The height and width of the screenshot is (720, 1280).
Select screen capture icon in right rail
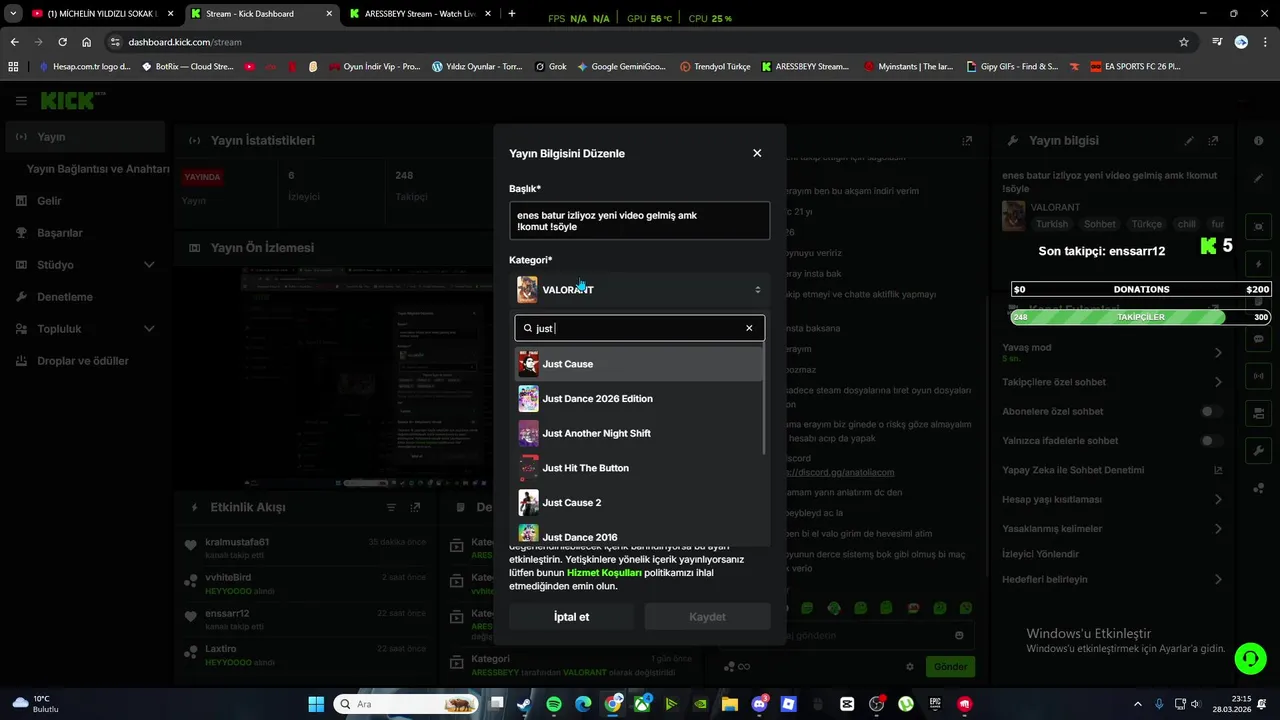1258,227
